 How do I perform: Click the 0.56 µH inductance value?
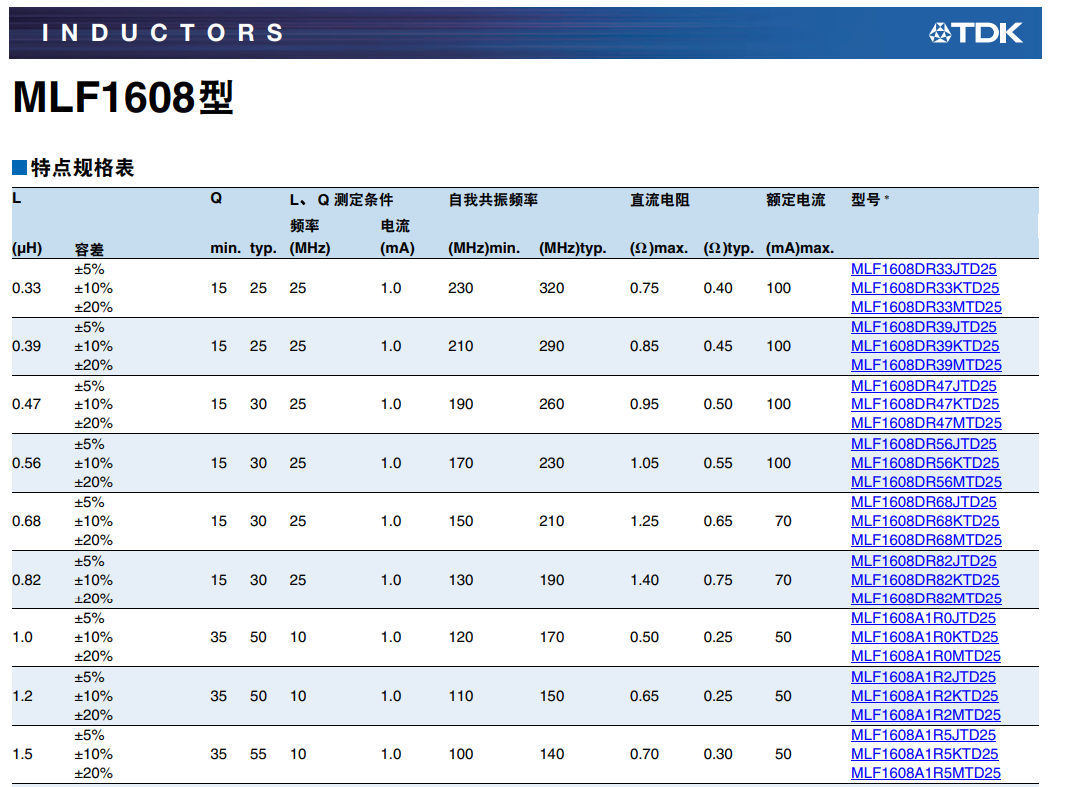26,463
